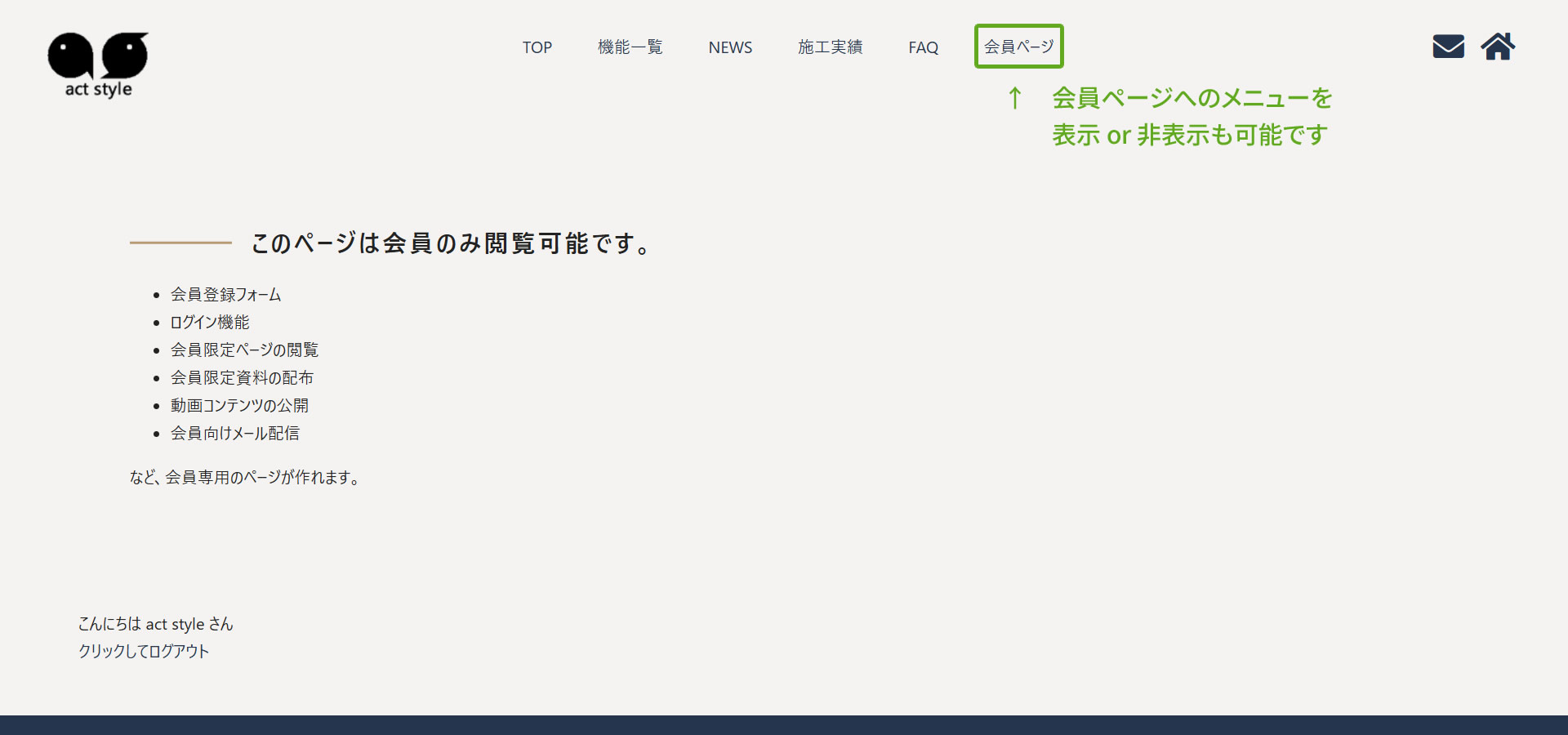This screenshot has height=735, width=1568.
Task: Click the greeting こんにちは act style さん
Action: tap(156, 624)
